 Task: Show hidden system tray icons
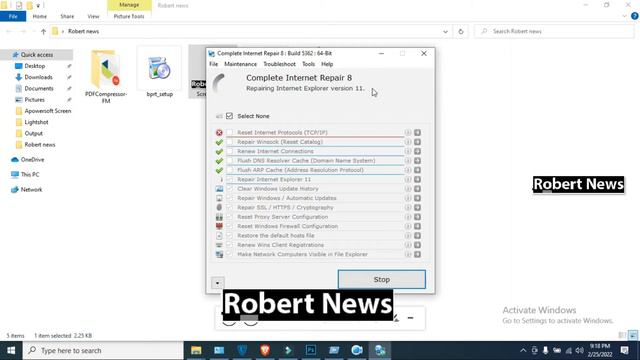[523, 350]
